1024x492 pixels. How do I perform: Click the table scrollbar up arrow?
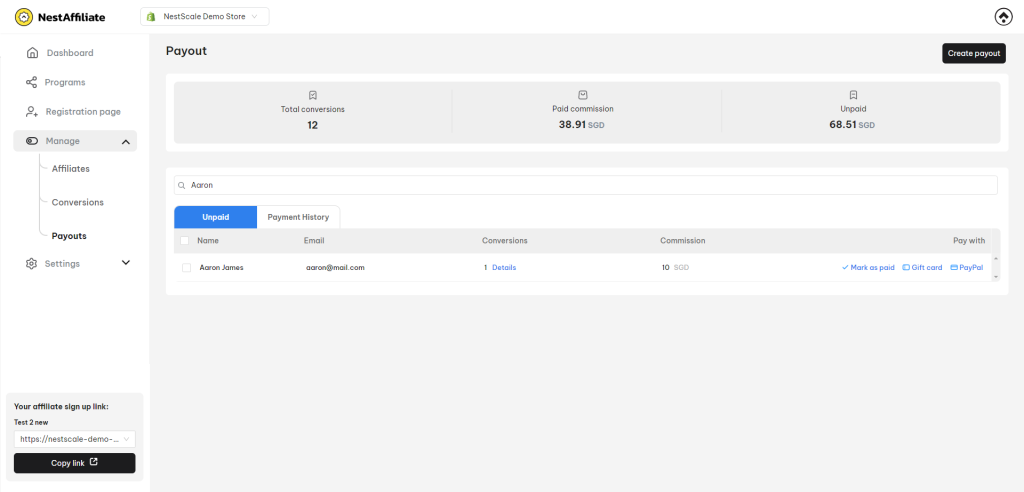click(x=996, y=259)
